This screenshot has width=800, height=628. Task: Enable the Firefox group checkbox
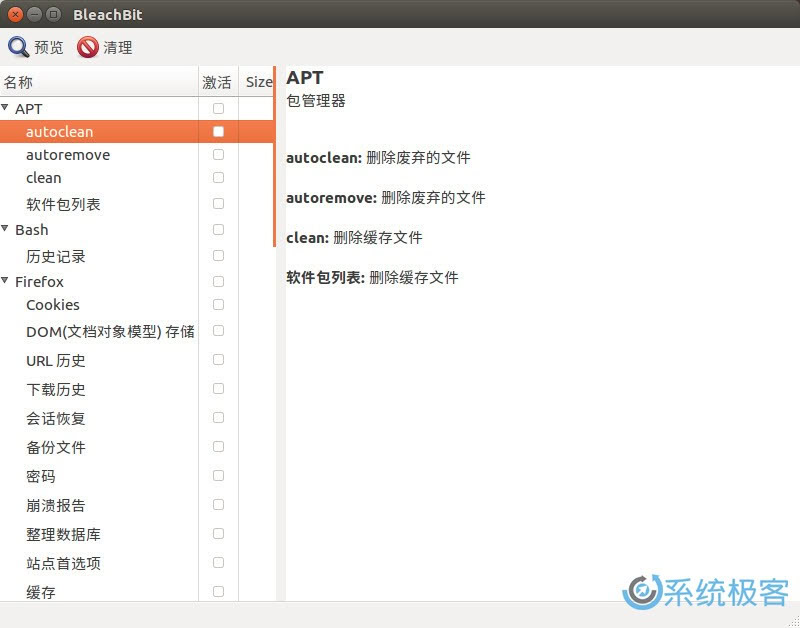(x=218, y=282)
